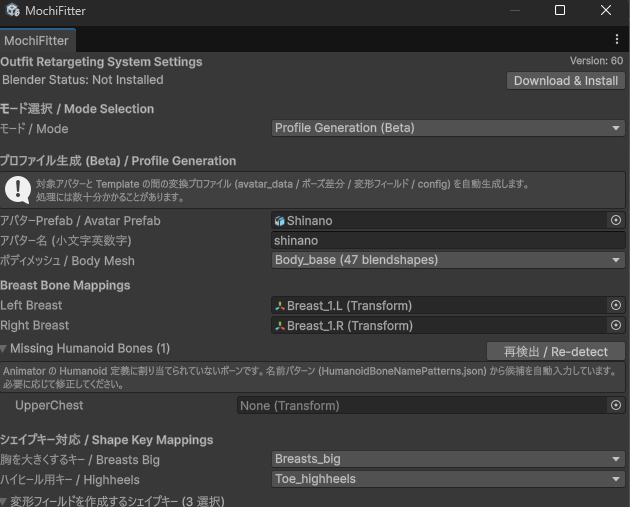Click the Download & Install button
The width and height of the screenshot is (630, 507).
click(566, 81)
